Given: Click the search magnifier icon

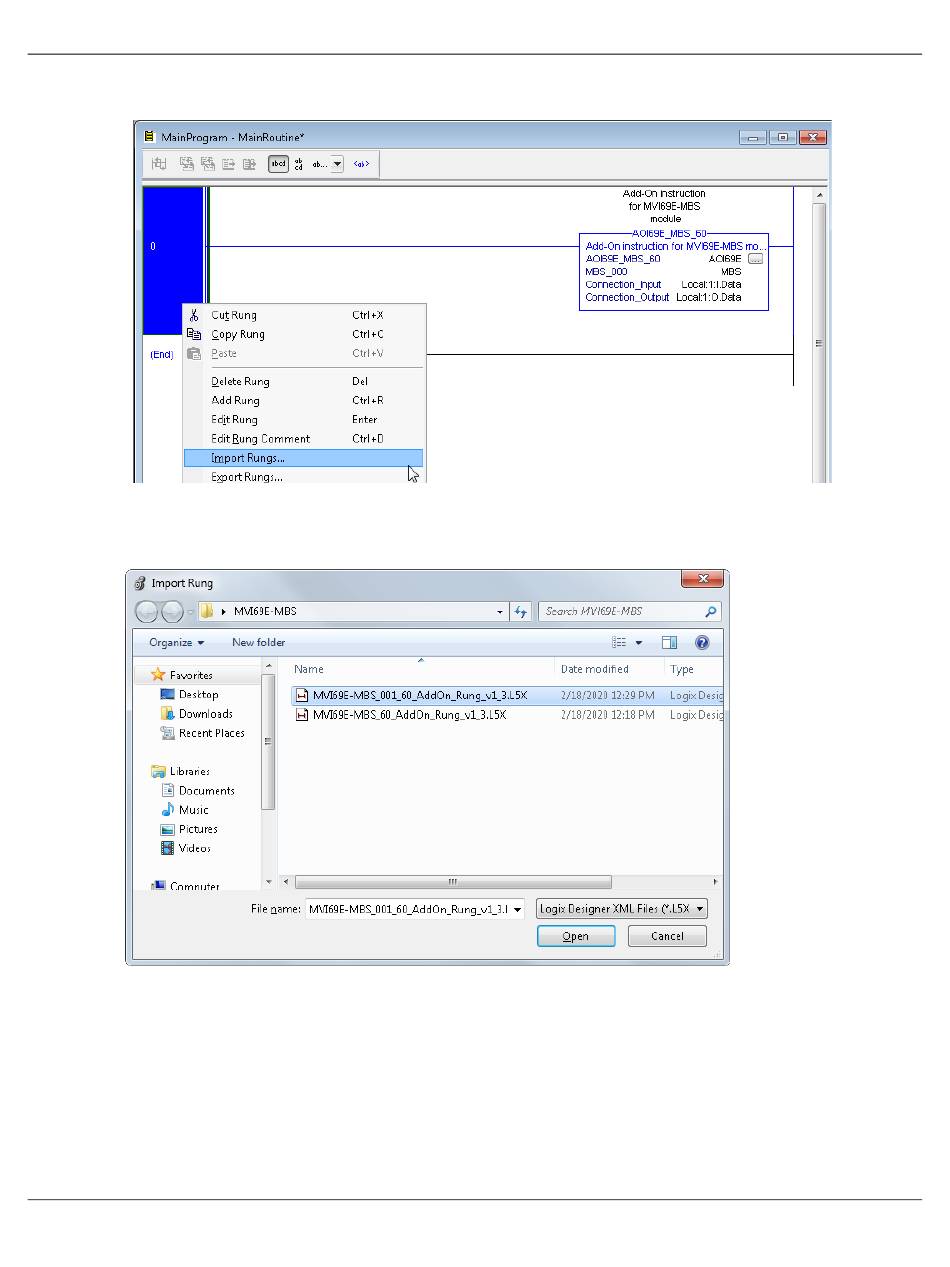Looking at the screenshot, I should pyautogui.click(x=710, y=611).
